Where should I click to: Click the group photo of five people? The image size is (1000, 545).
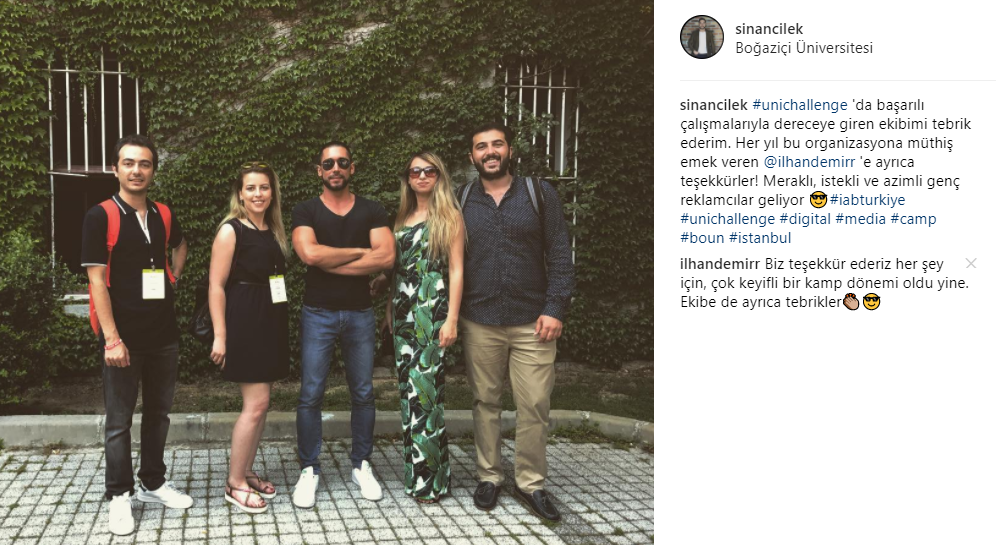(327, 272)
